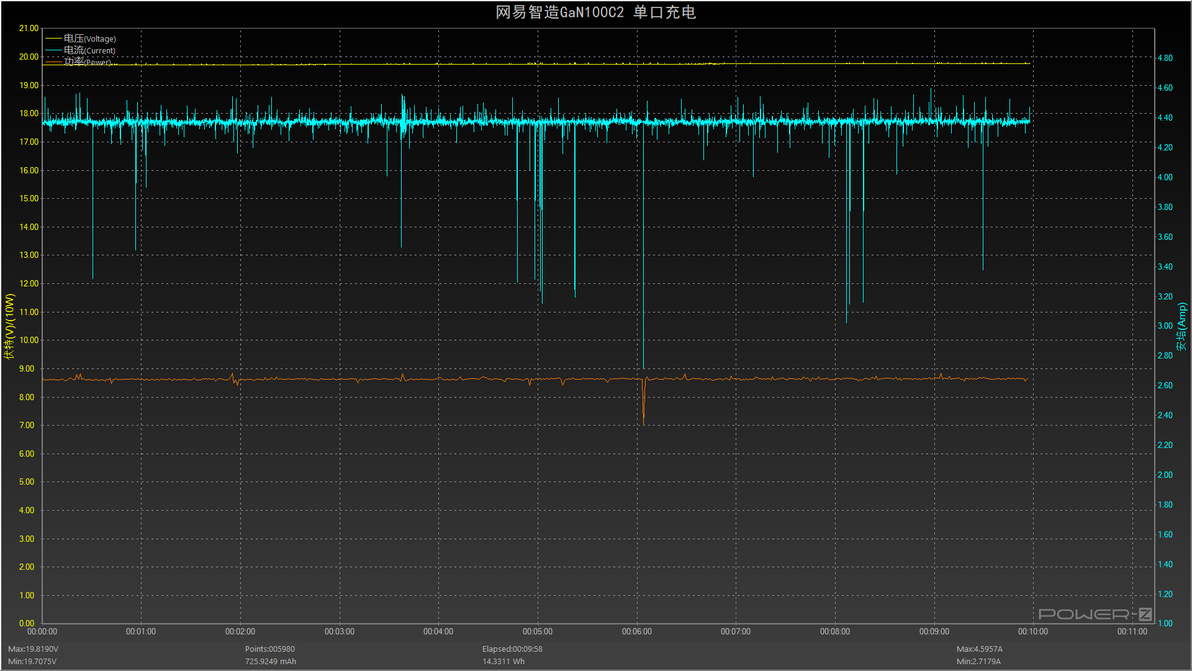This screenshot has width=1192, height=671.
Task: Click the 725.9249 mAh capacity reading
Action: (x=271, y=661)
